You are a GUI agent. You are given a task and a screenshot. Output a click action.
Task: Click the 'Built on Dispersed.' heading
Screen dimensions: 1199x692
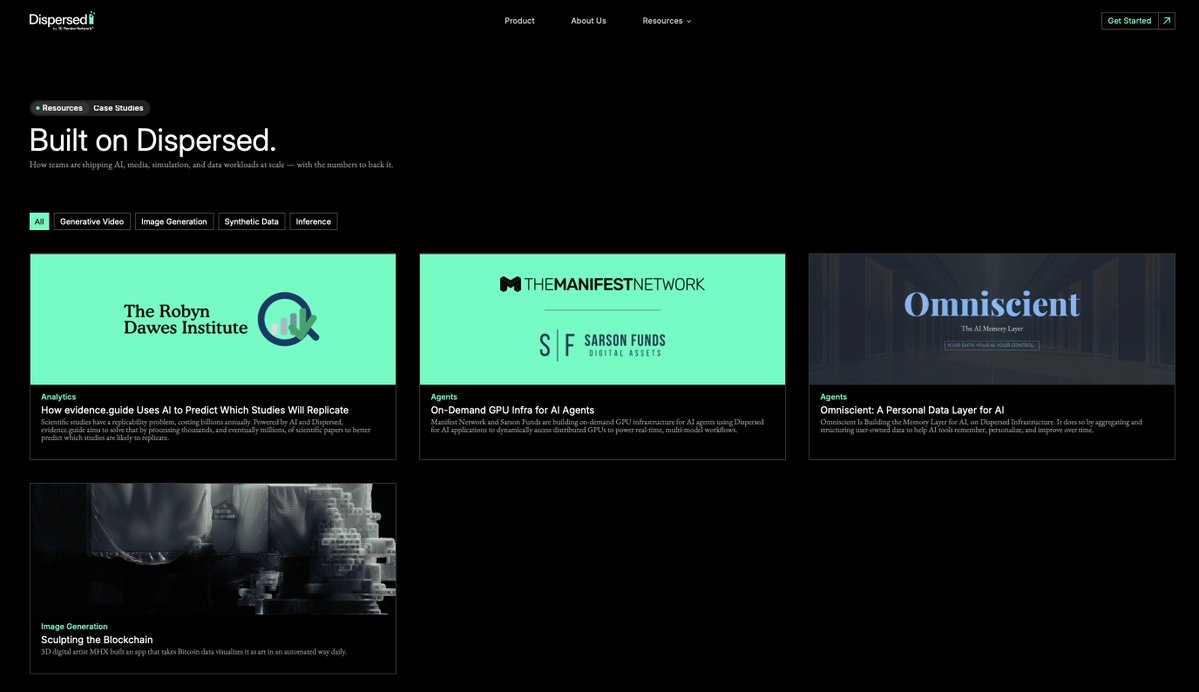[153, 141]
